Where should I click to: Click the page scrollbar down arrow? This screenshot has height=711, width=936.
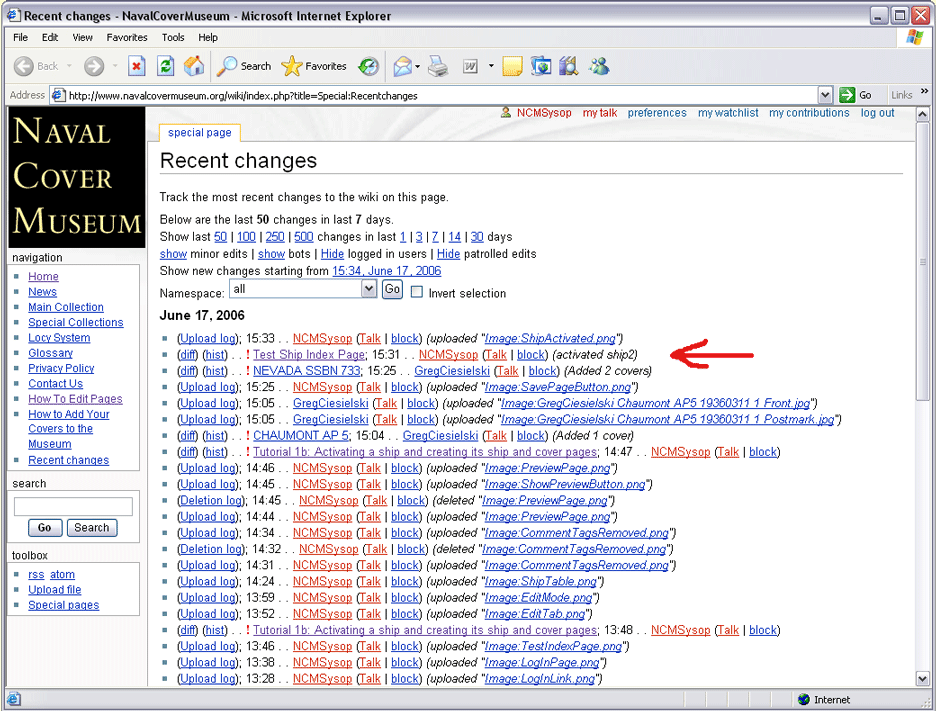(922, 679)
